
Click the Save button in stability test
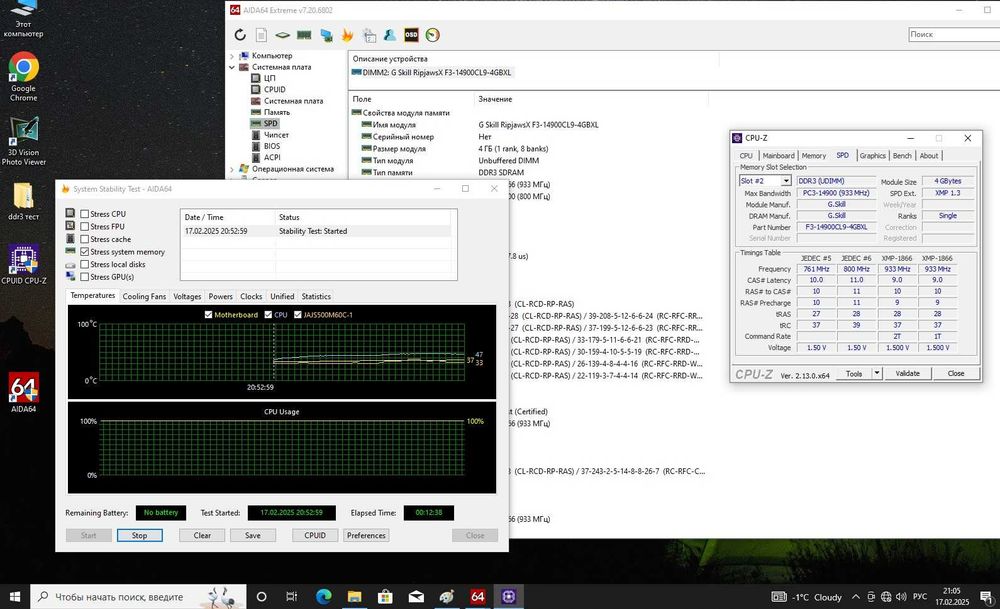[253, 536]
